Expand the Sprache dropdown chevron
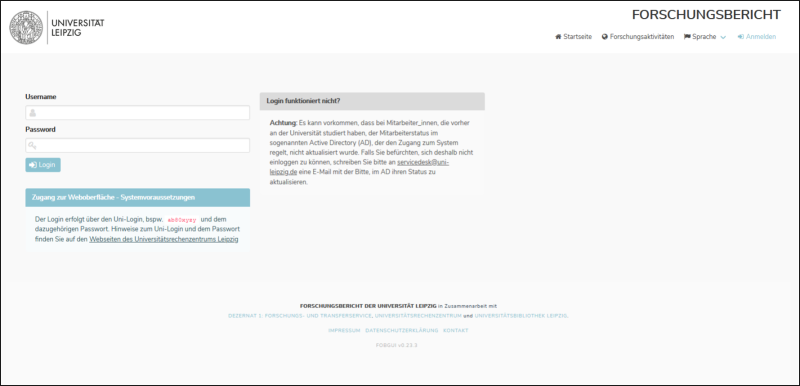800x386 pixels. tap(723, 37)
